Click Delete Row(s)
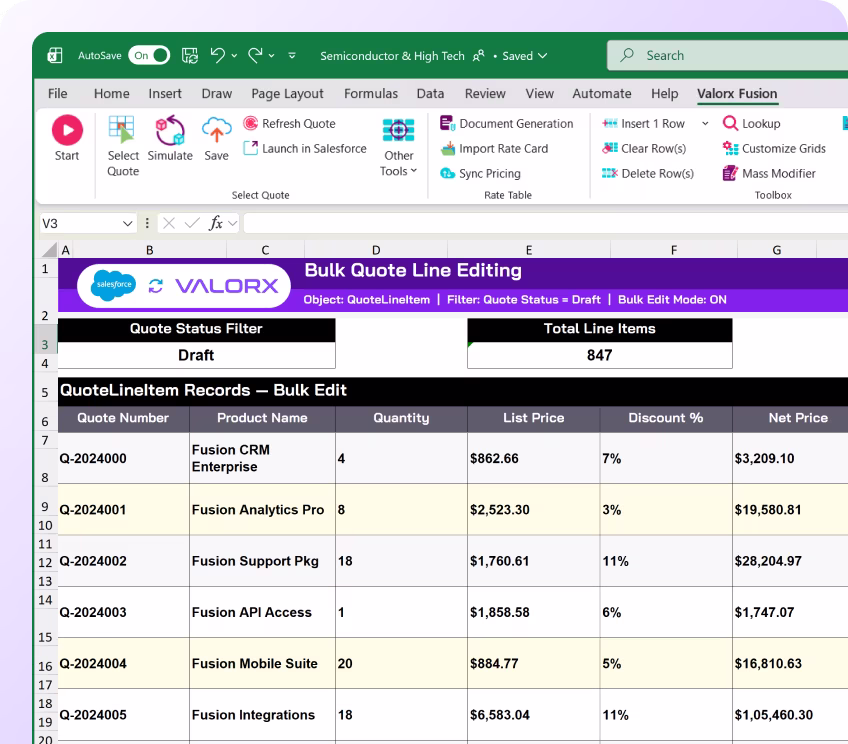This screenshot has width=848, height=744. coord(648,173)
